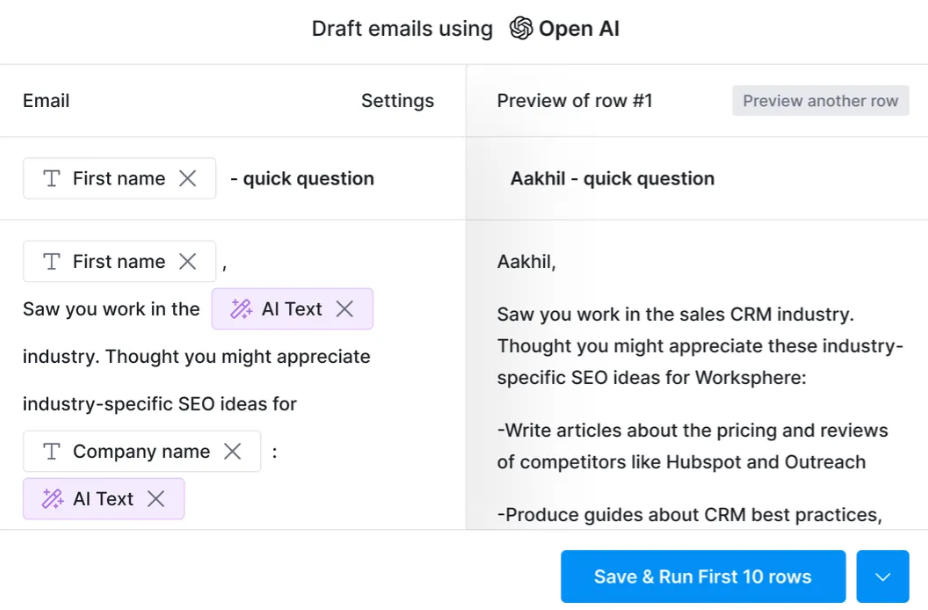
Task: Click the OpenAI logo icon
Action: tap(521, 28)
